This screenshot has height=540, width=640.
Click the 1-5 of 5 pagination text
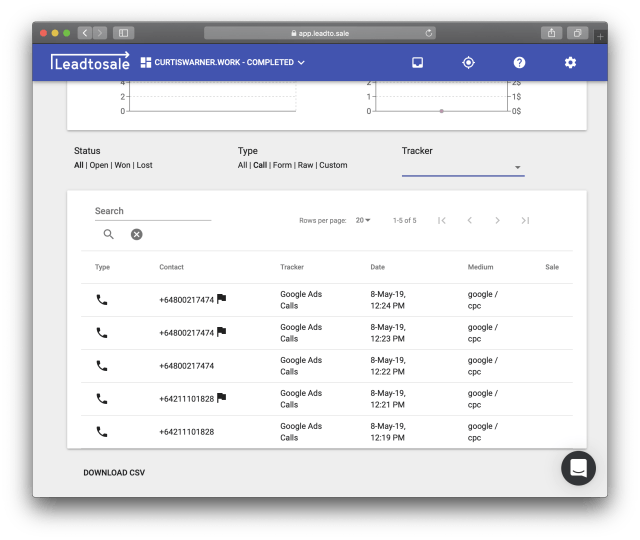pyautogui.click(x=404, y=220)
